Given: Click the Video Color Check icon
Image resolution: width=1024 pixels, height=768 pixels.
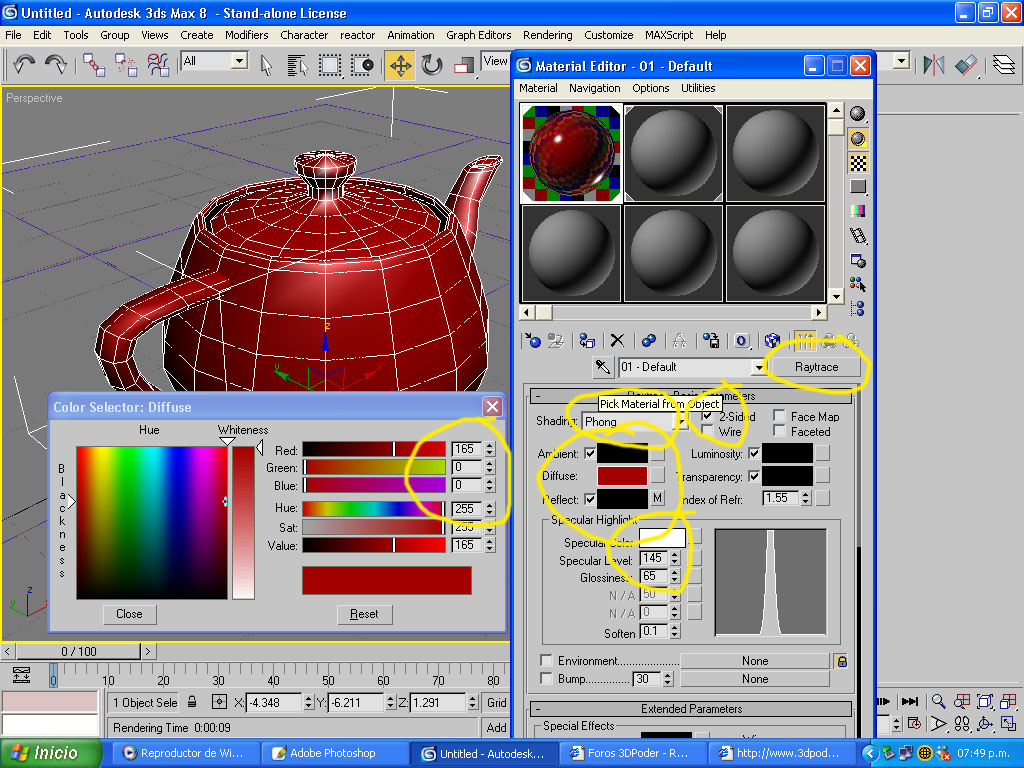Looking at the screenshot, I should pyautogui.click(x=857, y=211).
